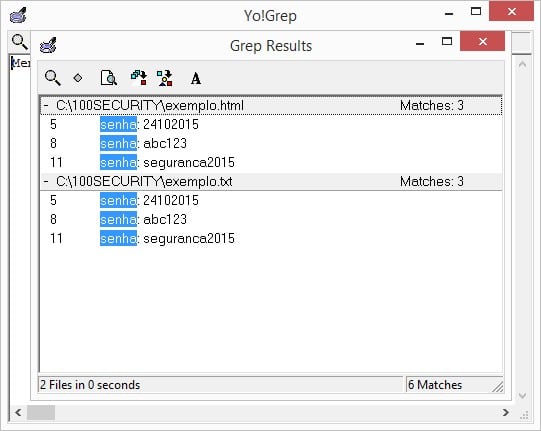Click the scroll right arrow in Yo!Grep window
541x431 pixels.
506,412
